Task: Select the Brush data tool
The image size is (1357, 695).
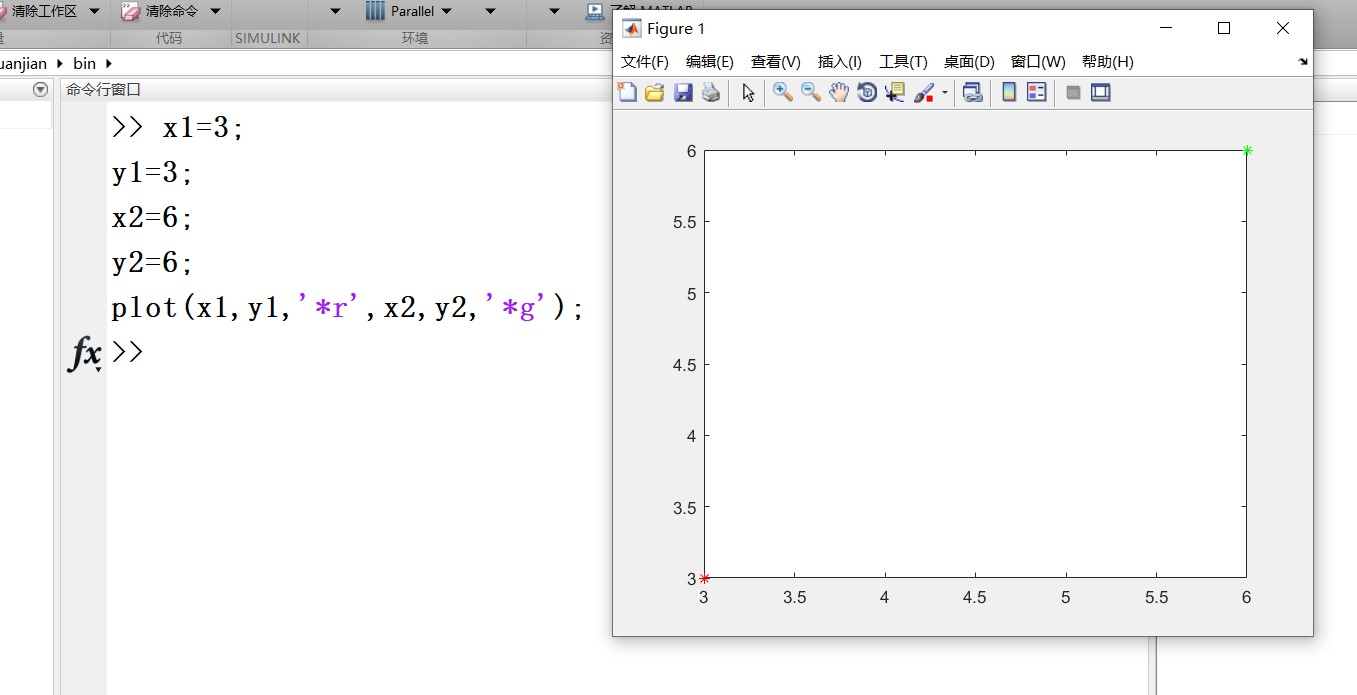Action: pyautogui.click(x=924, y=93)
